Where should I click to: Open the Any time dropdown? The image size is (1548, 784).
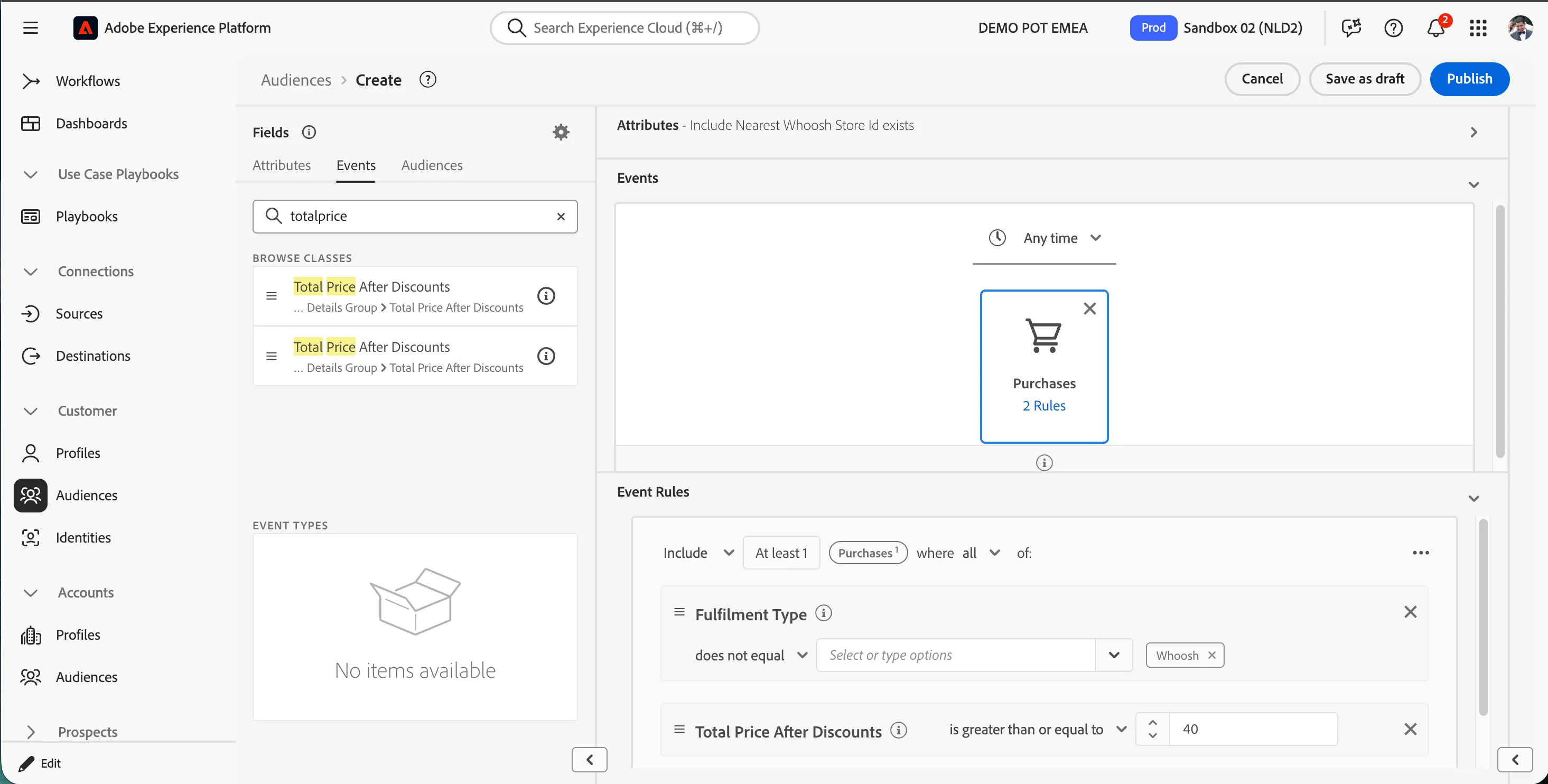(x=1045, y=238)
